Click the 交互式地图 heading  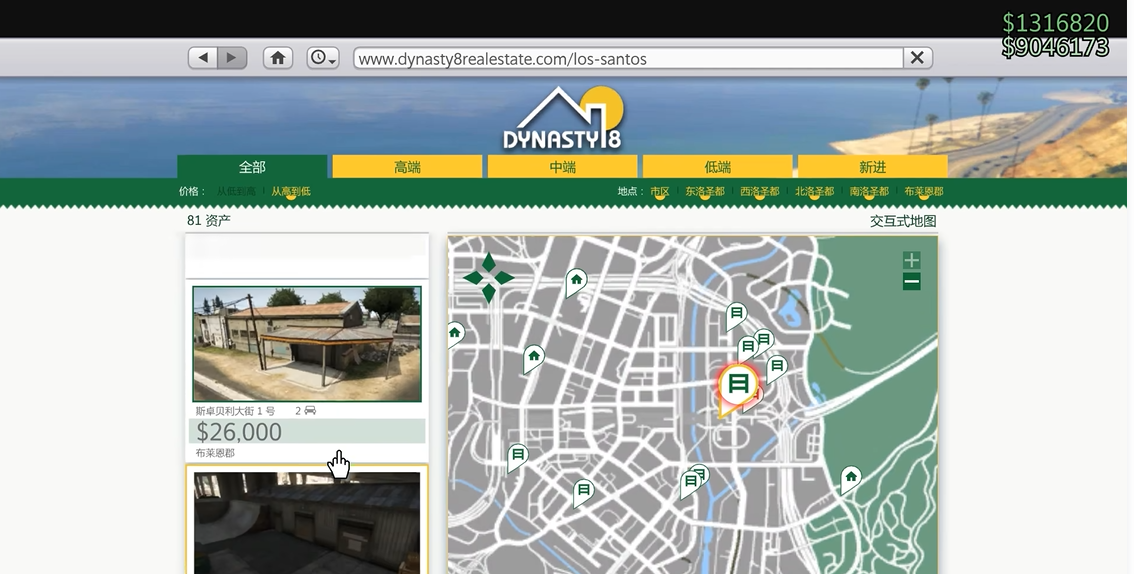click(x=903, y=221)
